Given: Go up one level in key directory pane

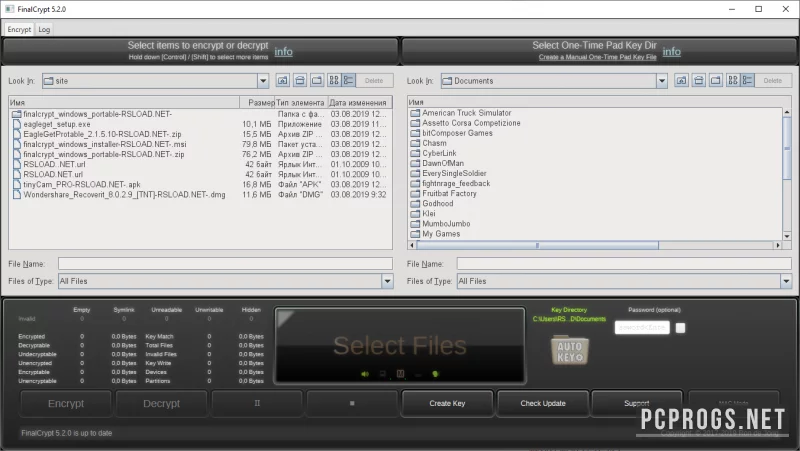Looking at the screenshot, I should coord(682,81).
